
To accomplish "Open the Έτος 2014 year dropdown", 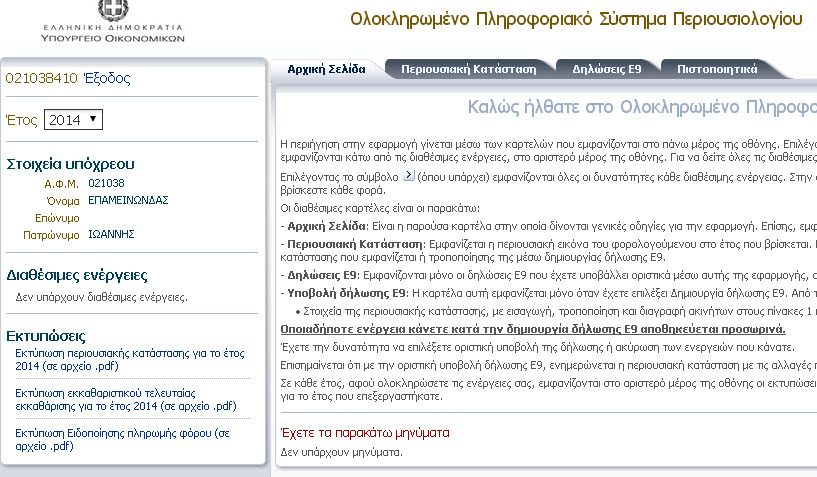I will click(73, 119).
